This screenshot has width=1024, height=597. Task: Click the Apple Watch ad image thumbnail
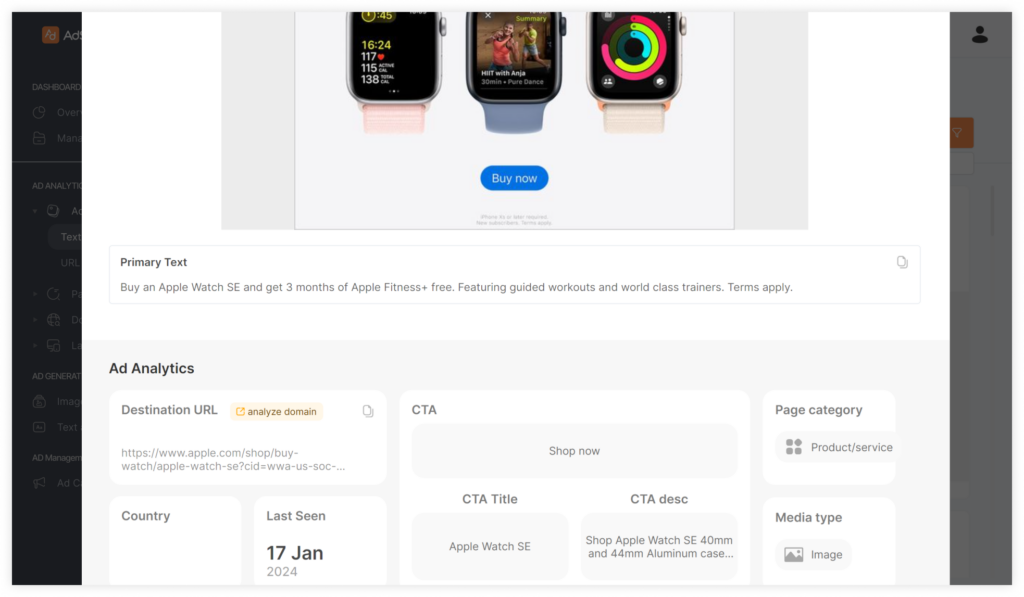514,120
